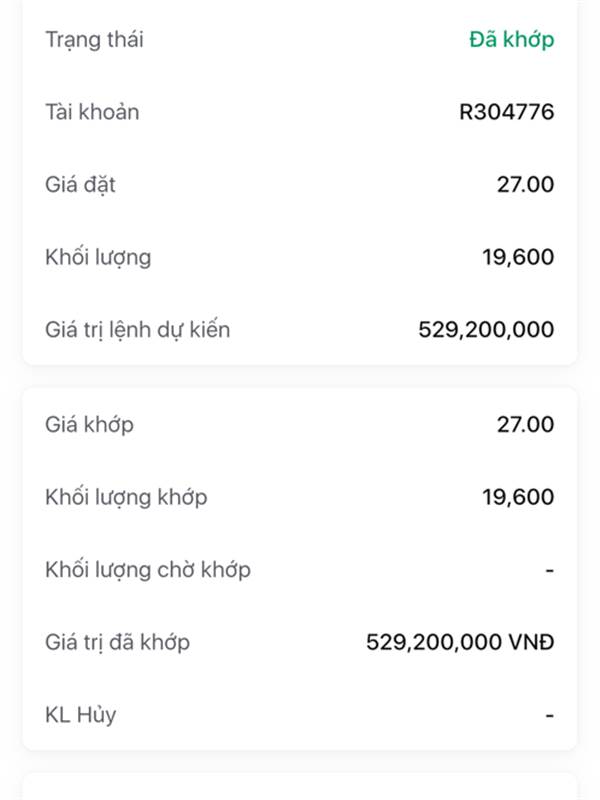Tap the Tài khoản label

[x=92, y=112]
